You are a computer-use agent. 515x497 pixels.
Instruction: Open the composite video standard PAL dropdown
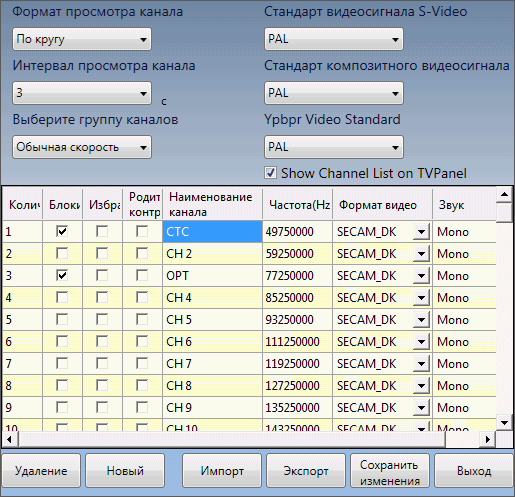click(x=334, y=93)
